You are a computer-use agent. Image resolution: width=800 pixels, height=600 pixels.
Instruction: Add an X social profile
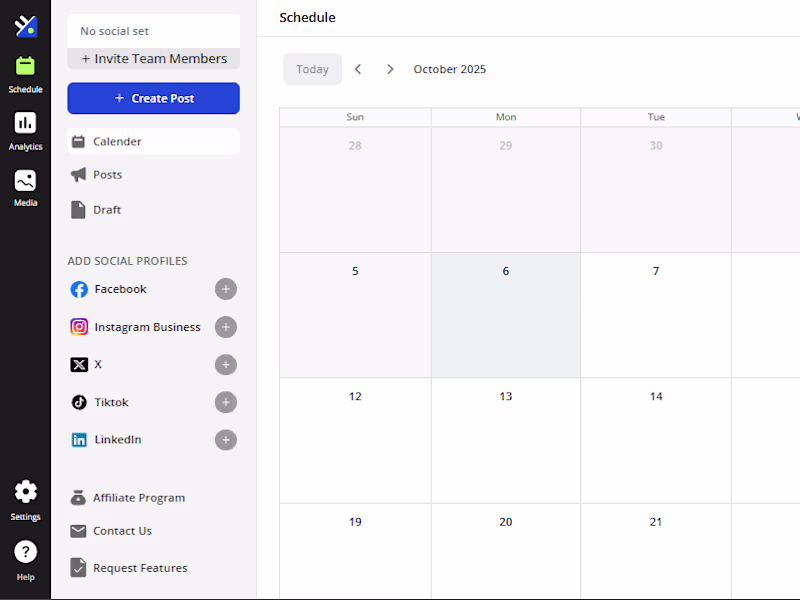pos(226,364)
